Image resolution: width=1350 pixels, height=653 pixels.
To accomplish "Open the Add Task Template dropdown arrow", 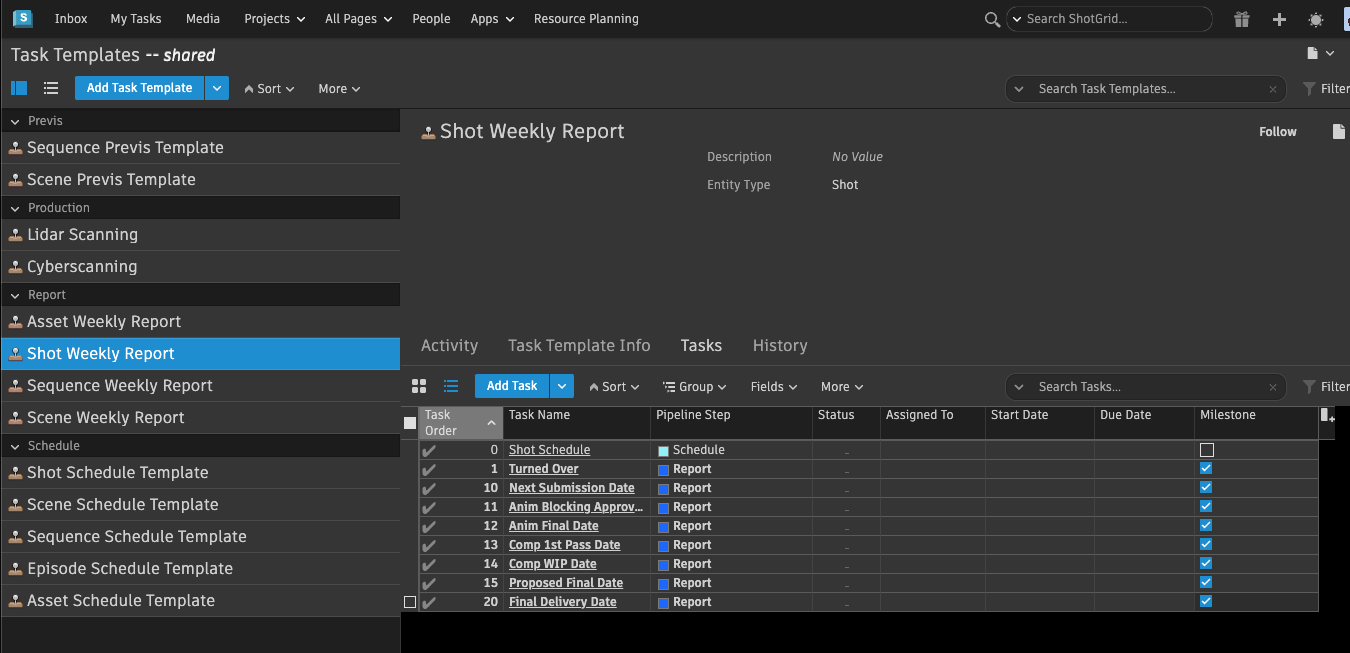I will 217,88.
